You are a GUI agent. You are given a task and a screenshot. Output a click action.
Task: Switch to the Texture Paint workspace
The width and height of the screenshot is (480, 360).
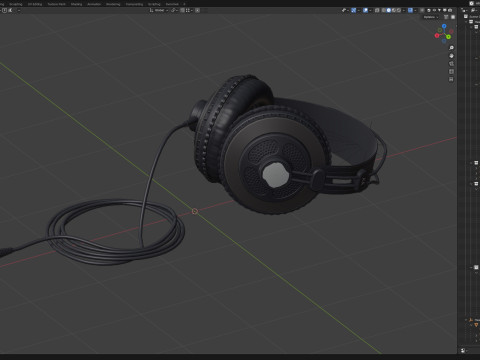click(57, 4)
